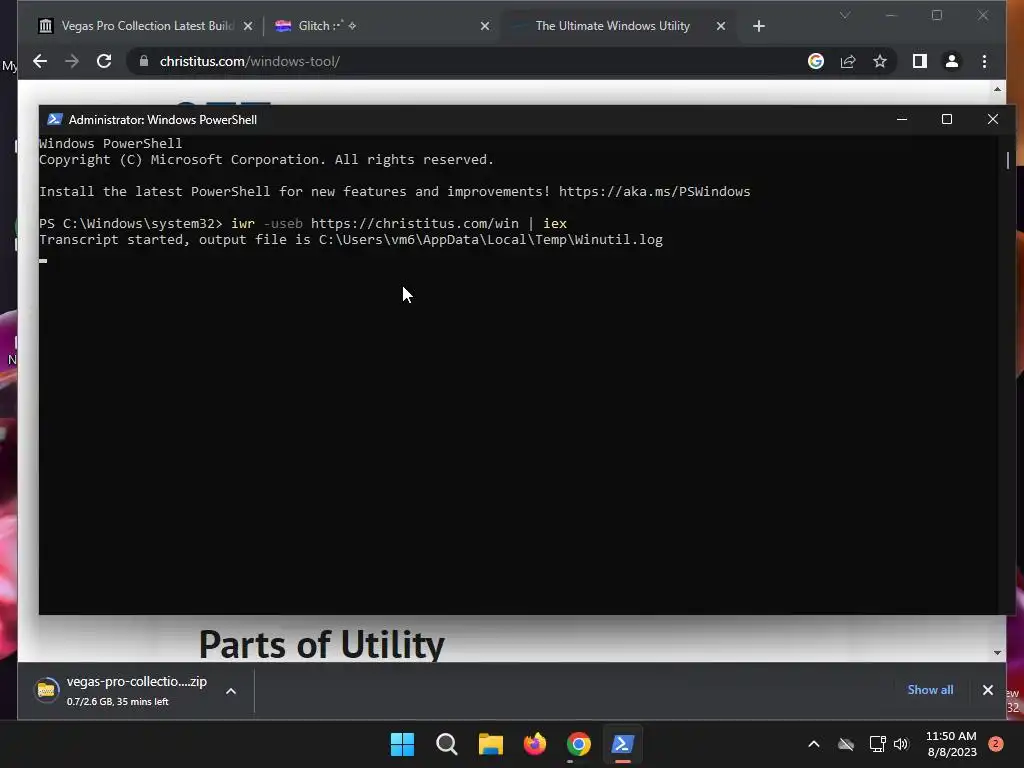Click the Chrome forward arrow
Viewport: 1024px width, 768px height.
(72, 61)
